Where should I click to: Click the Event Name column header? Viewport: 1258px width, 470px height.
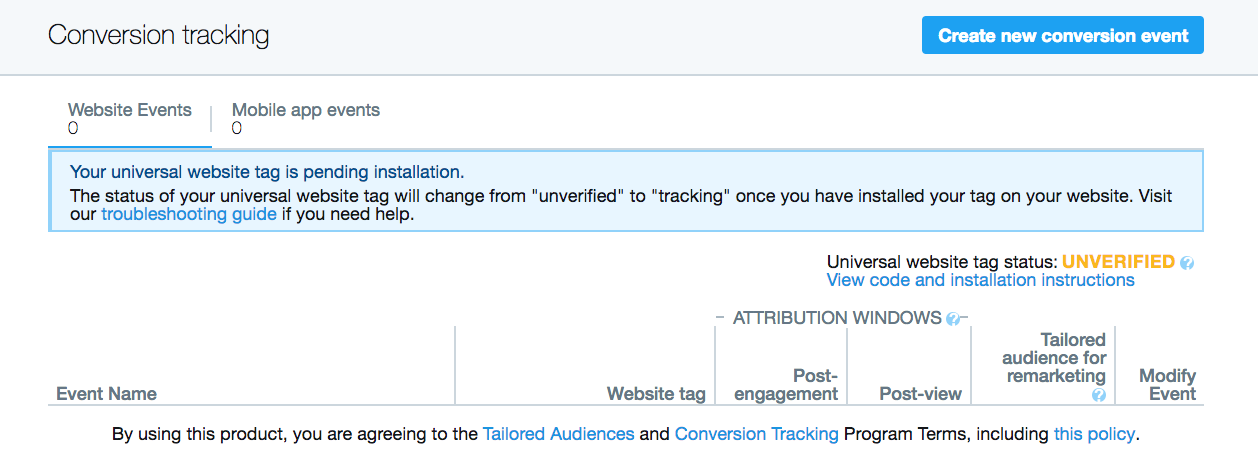click(106, 394)
